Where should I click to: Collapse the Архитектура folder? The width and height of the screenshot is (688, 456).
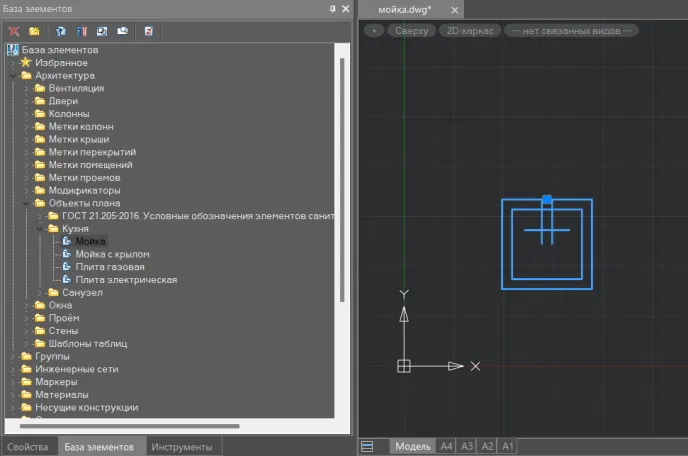coord(13,76)
